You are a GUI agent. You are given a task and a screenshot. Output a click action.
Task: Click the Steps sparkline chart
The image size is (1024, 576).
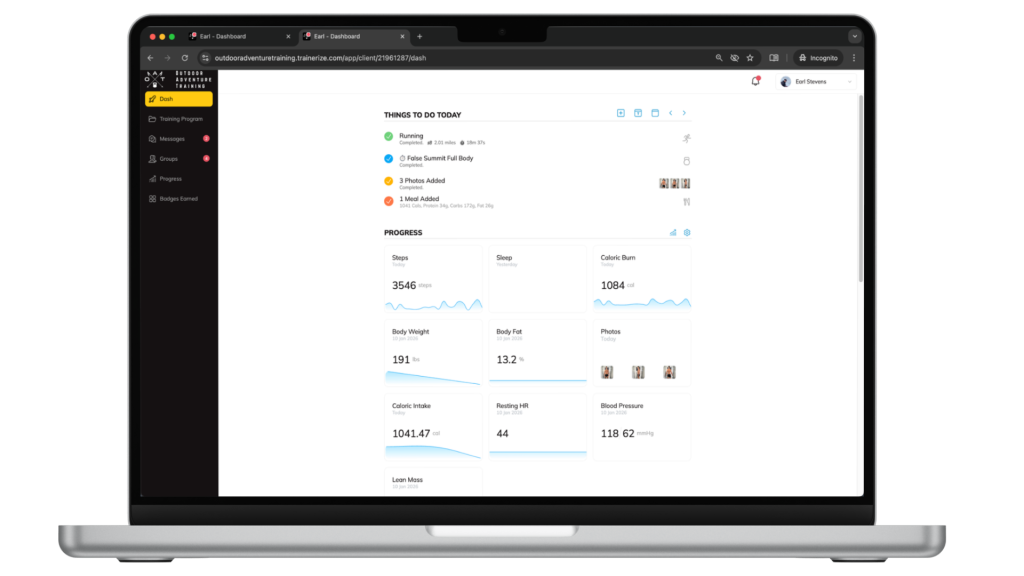click(433, 304)
